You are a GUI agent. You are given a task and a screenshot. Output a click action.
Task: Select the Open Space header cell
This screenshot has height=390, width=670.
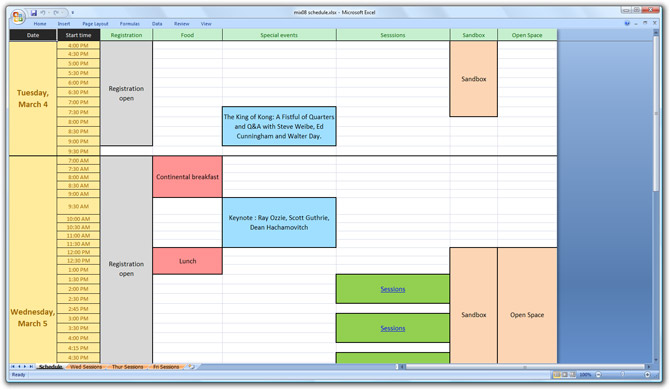click(527, 35)
